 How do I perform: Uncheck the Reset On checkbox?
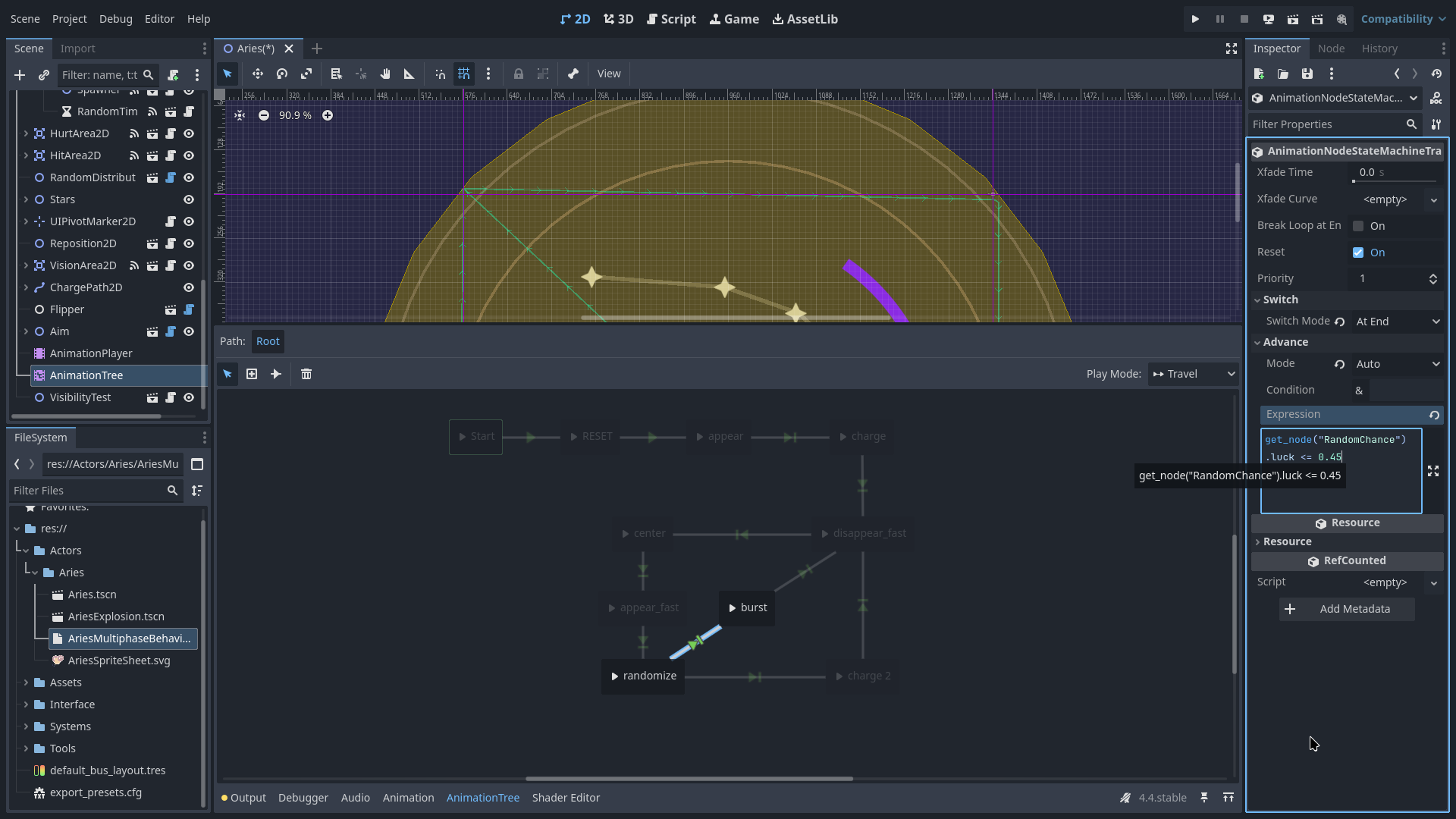pyautogui.click(x=1358, y=253)
